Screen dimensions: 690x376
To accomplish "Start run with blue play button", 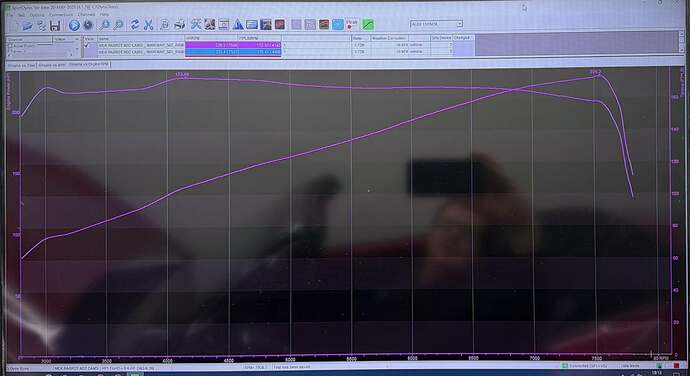I will pos(74,25).
